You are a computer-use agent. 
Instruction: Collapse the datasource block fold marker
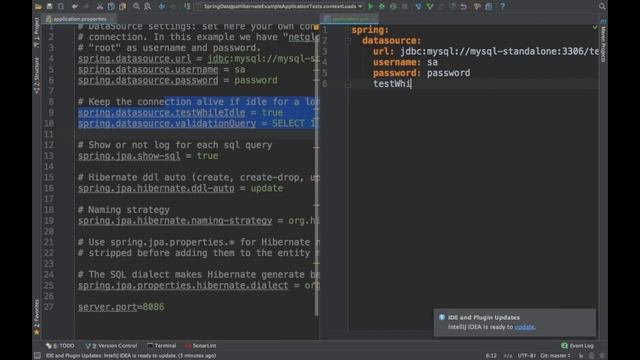348,40
